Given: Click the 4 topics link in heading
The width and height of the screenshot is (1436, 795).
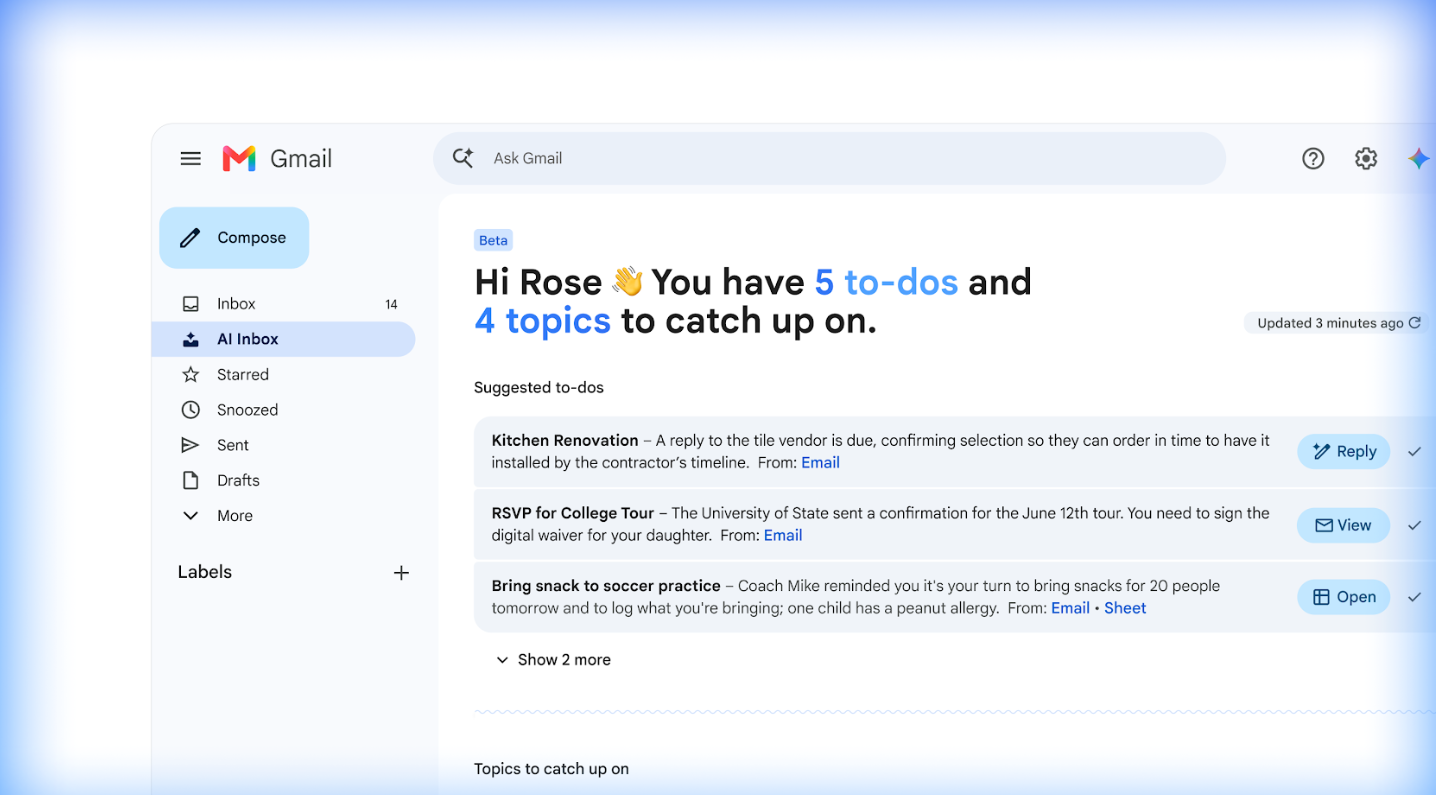Looking at the screenshot, I should pyautogui.click(x=542, y=321).
